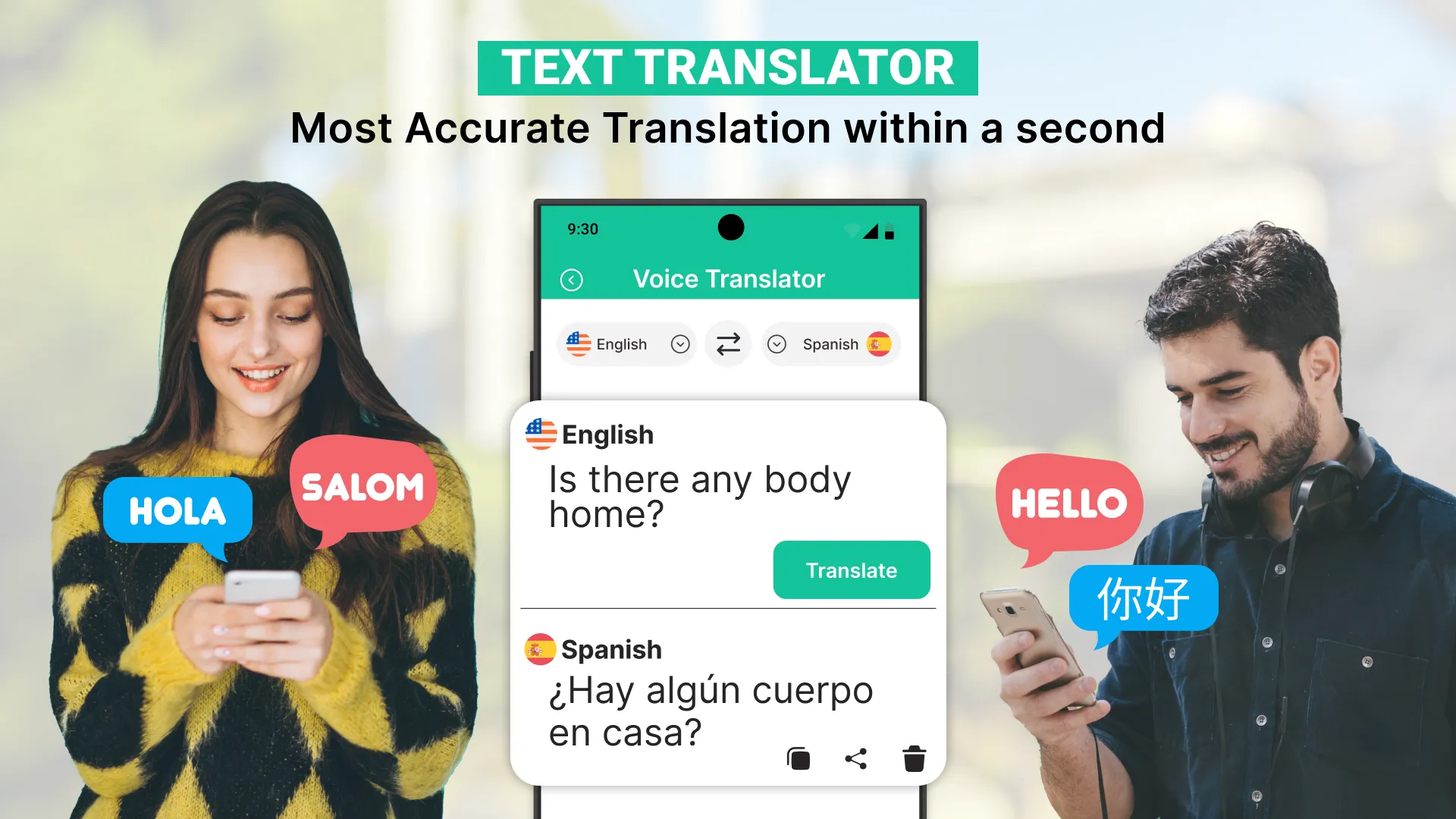Click the share translation icon
The image size is (1456, 819).
[x=855, y=757]
